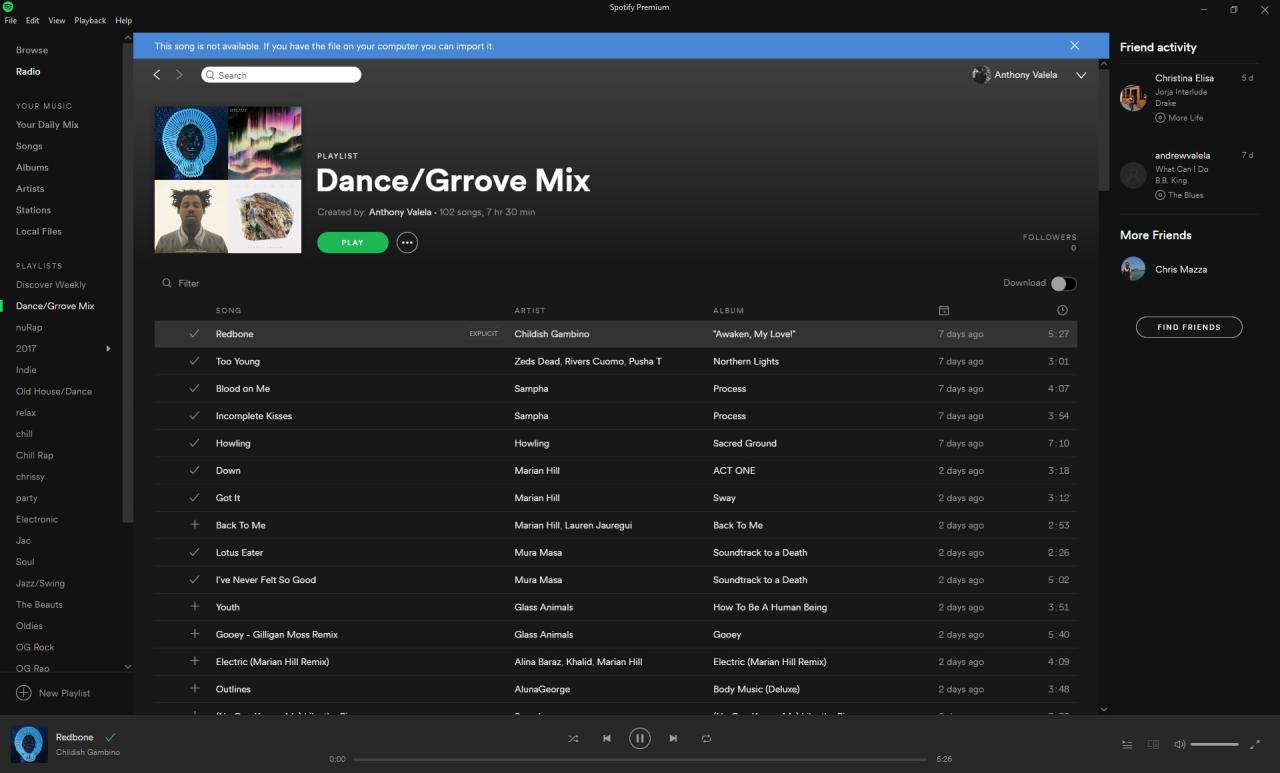Open the View menu
The height and width of the screenshot is (773, 1280).
coord(57,21)
